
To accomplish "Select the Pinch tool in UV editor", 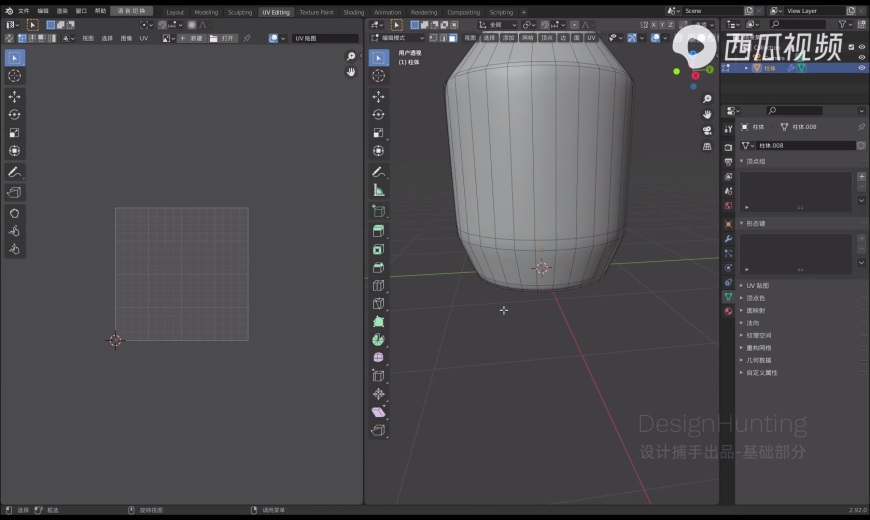I will (x=14, y=249).
